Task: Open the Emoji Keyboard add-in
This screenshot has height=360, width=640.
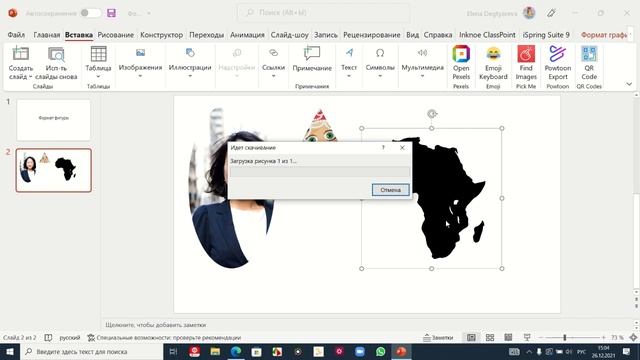Action: (493, 63)
